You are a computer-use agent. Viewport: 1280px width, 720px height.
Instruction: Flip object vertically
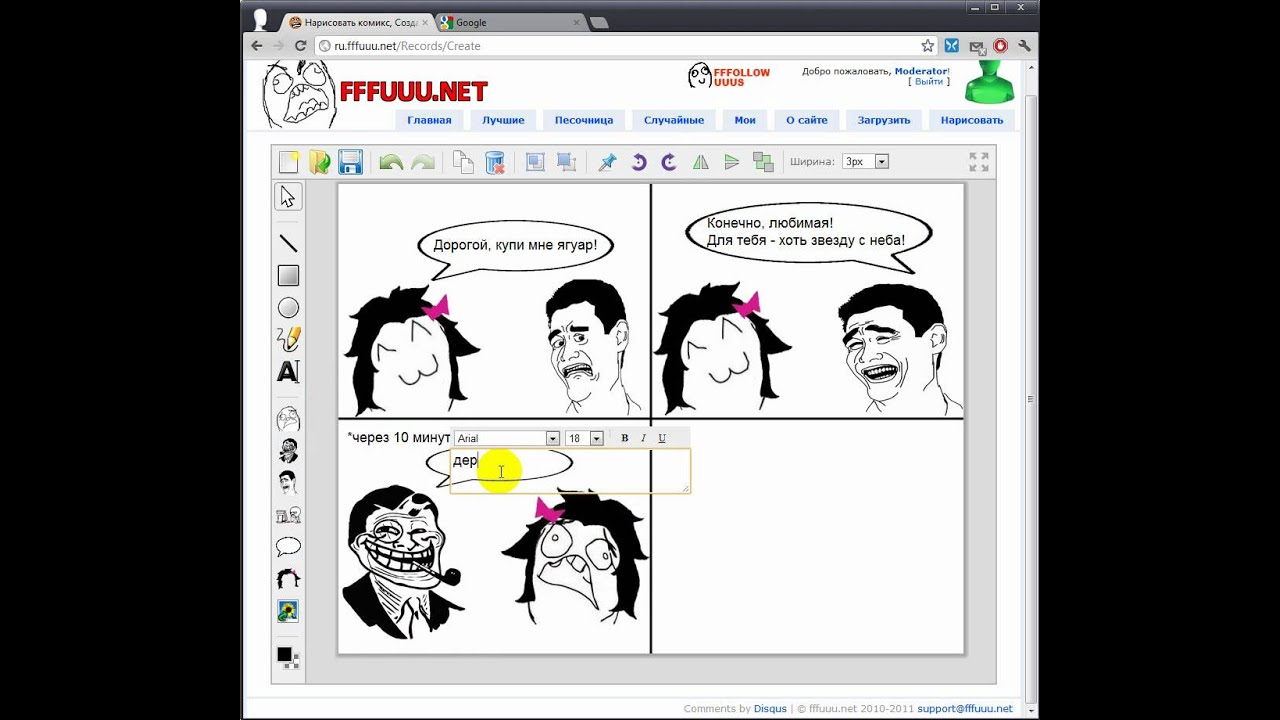[732, 162]
